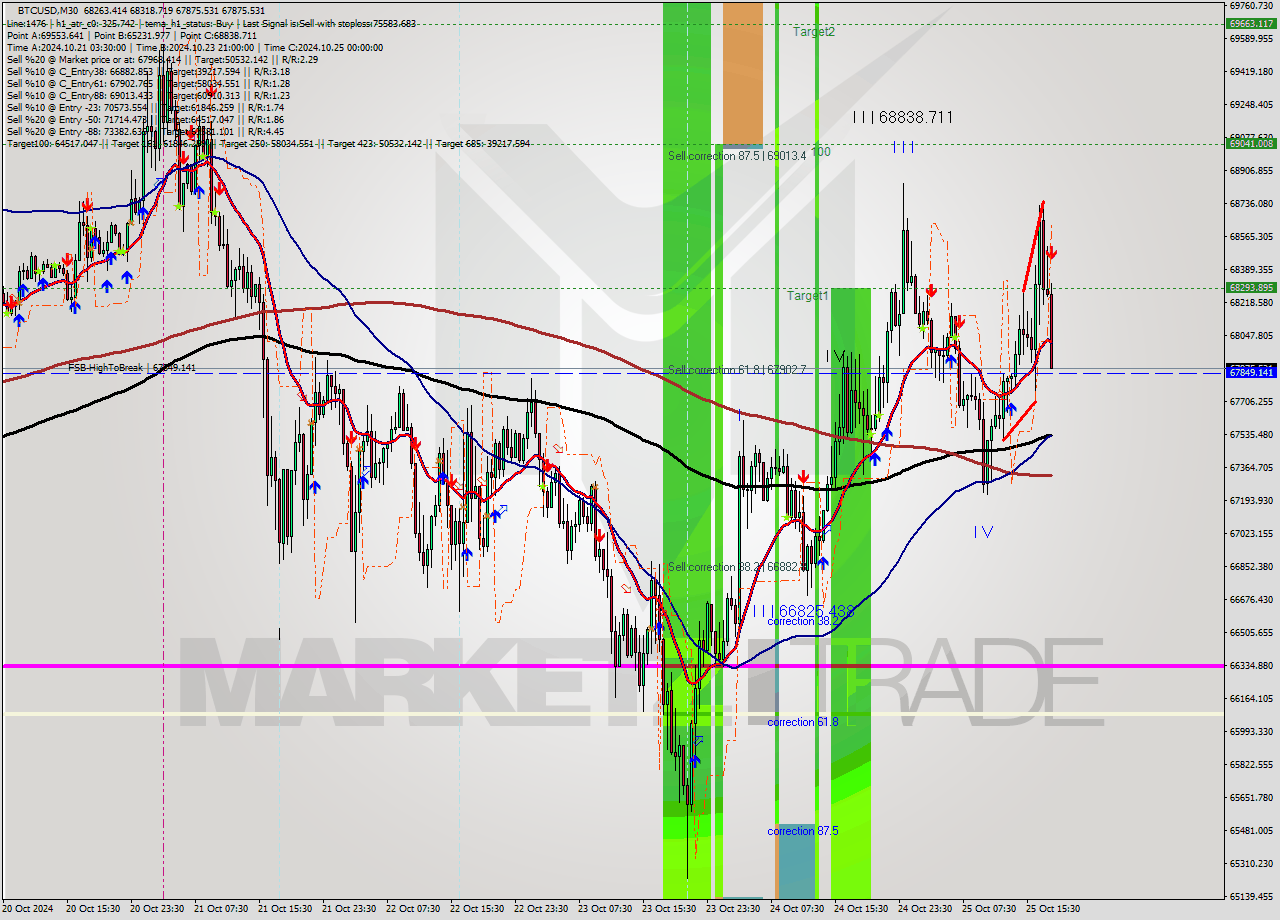Click the 'I I I 68838.711' wave label
The image size is (1280, 920).
click(x=902, y=118)
